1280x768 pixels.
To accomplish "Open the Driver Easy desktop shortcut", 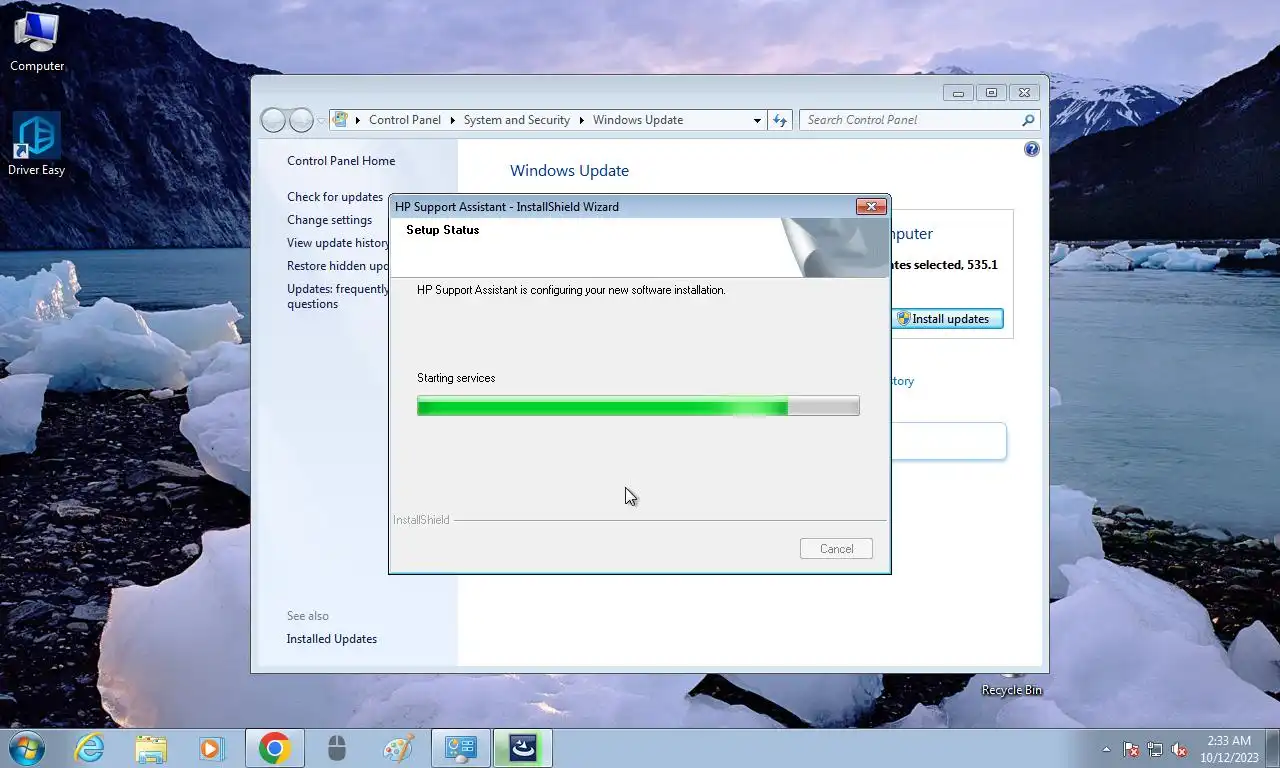I will coord(37,145).
